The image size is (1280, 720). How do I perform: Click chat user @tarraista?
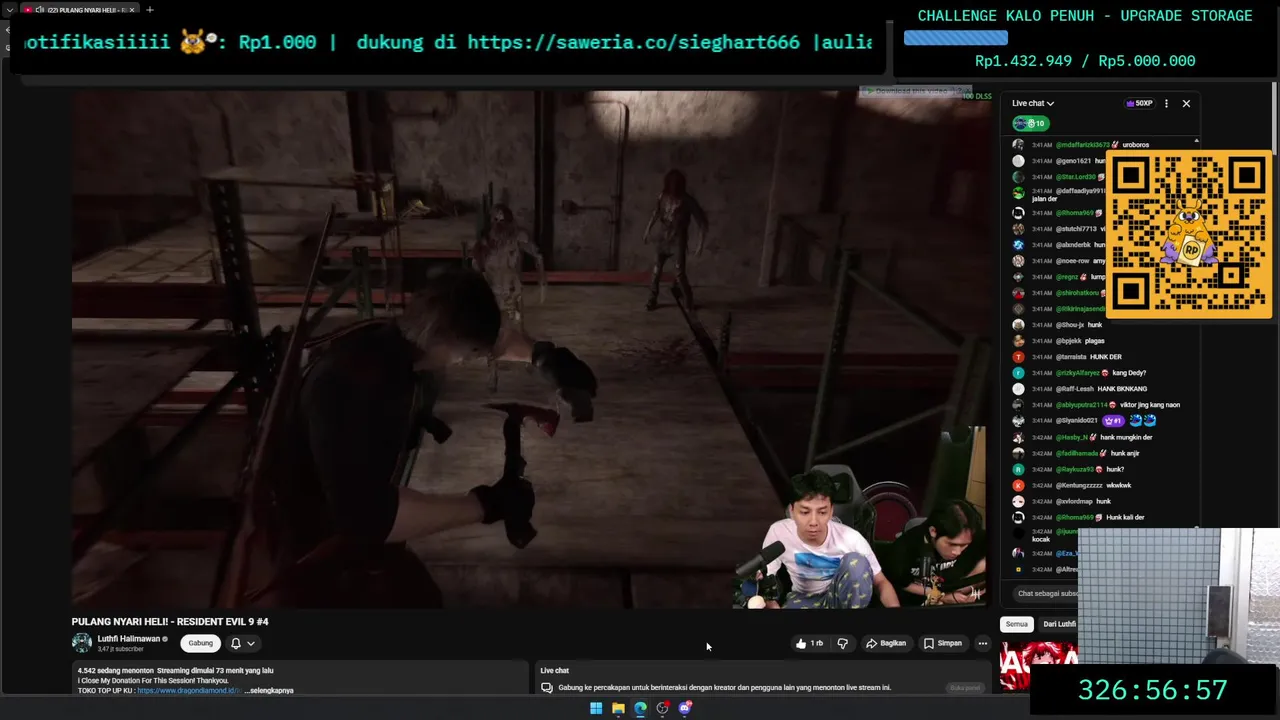pyautogui.click(x=1072, y=357)
